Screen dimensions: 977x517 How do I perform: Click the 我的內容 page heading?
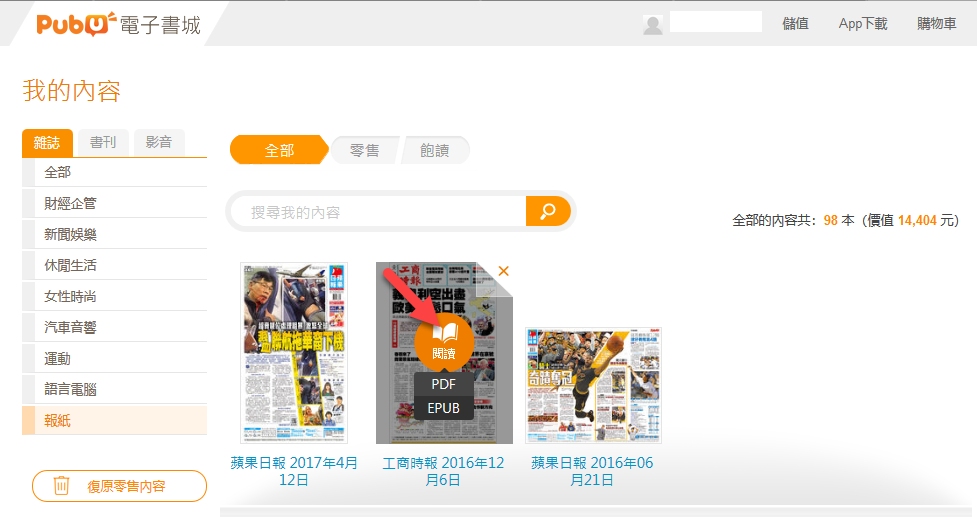click(72, 91)
